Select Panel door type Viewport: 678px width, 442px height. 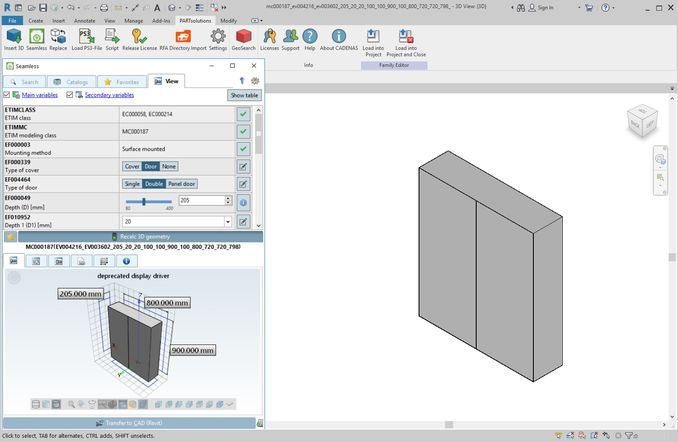coord(181,184)
